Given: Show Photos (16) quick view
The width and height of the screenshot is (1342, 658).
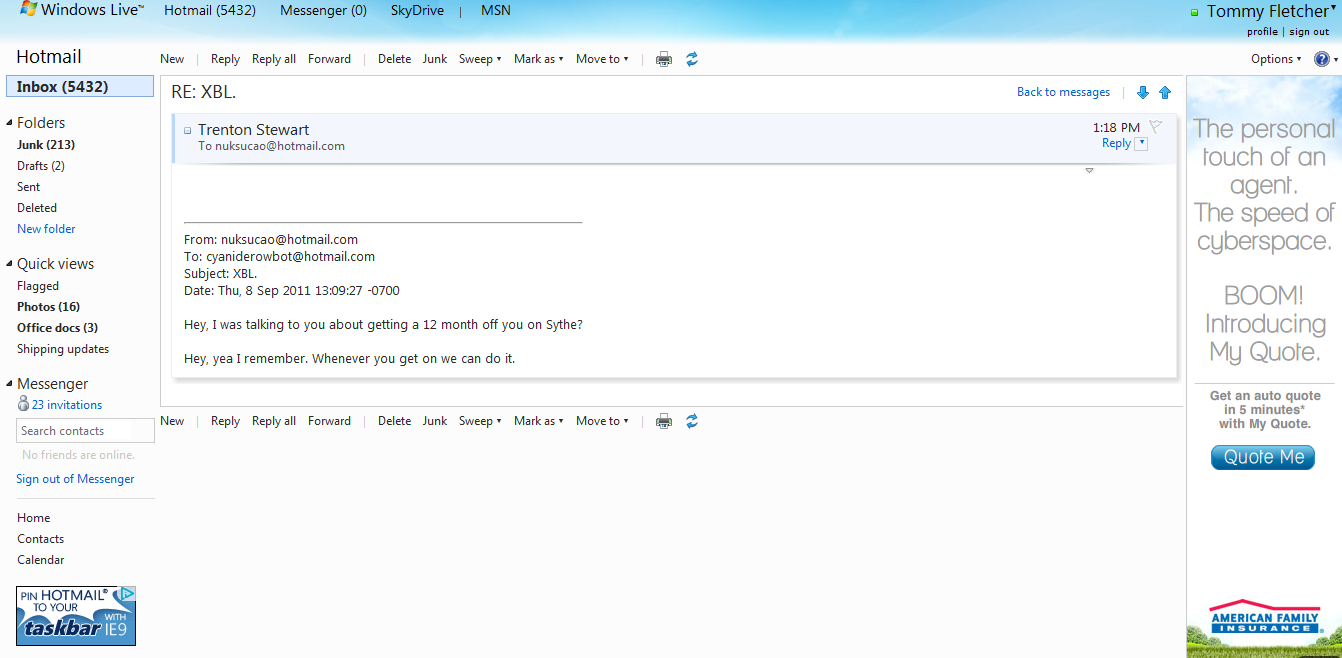Looking at the screenshot, I should pos(48,307).
